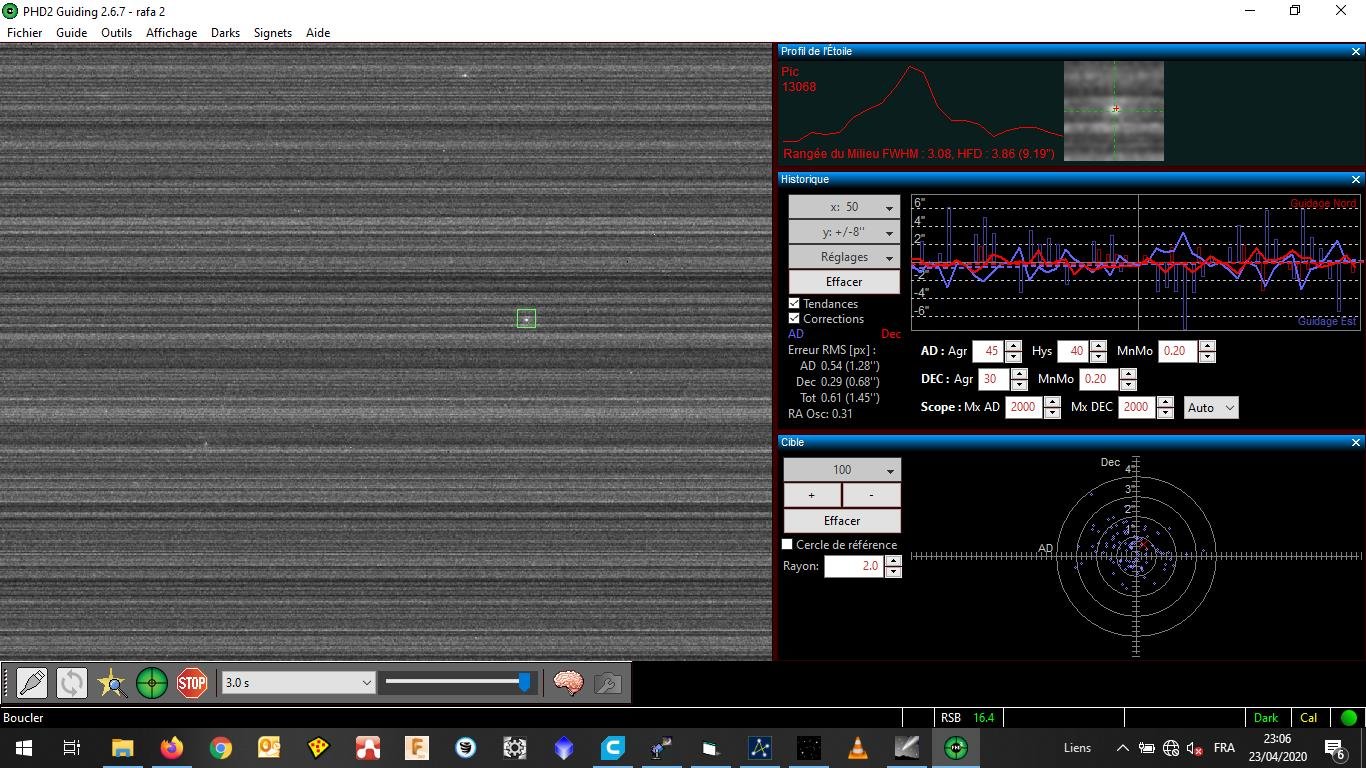
Task: Click the AD Agr value field
Action: coord(988,351)
